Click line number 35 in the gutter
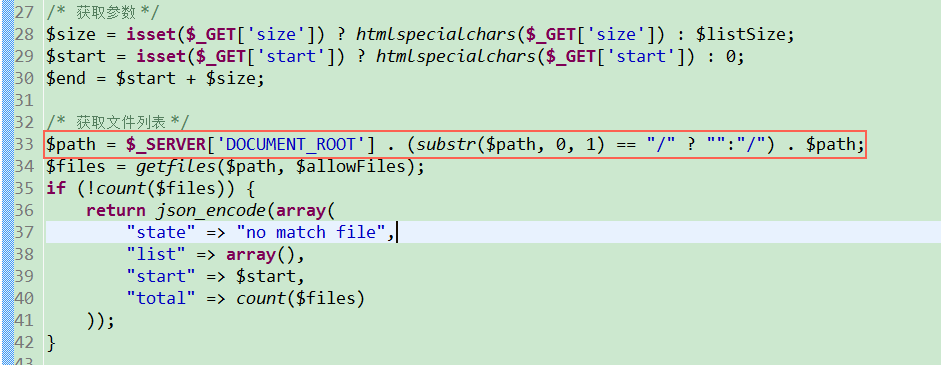941x365 pixels. 24,189
